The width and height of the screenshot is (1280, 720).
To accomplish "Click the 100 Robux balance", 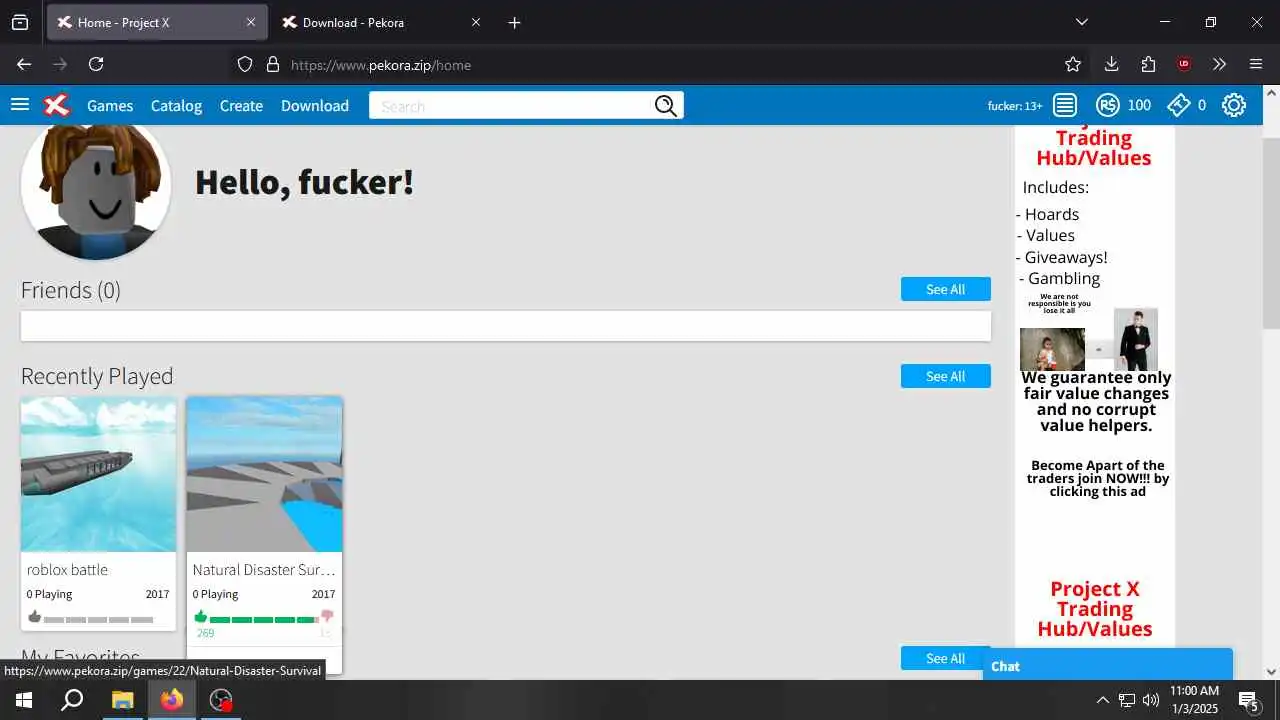I will [1139, 105].
